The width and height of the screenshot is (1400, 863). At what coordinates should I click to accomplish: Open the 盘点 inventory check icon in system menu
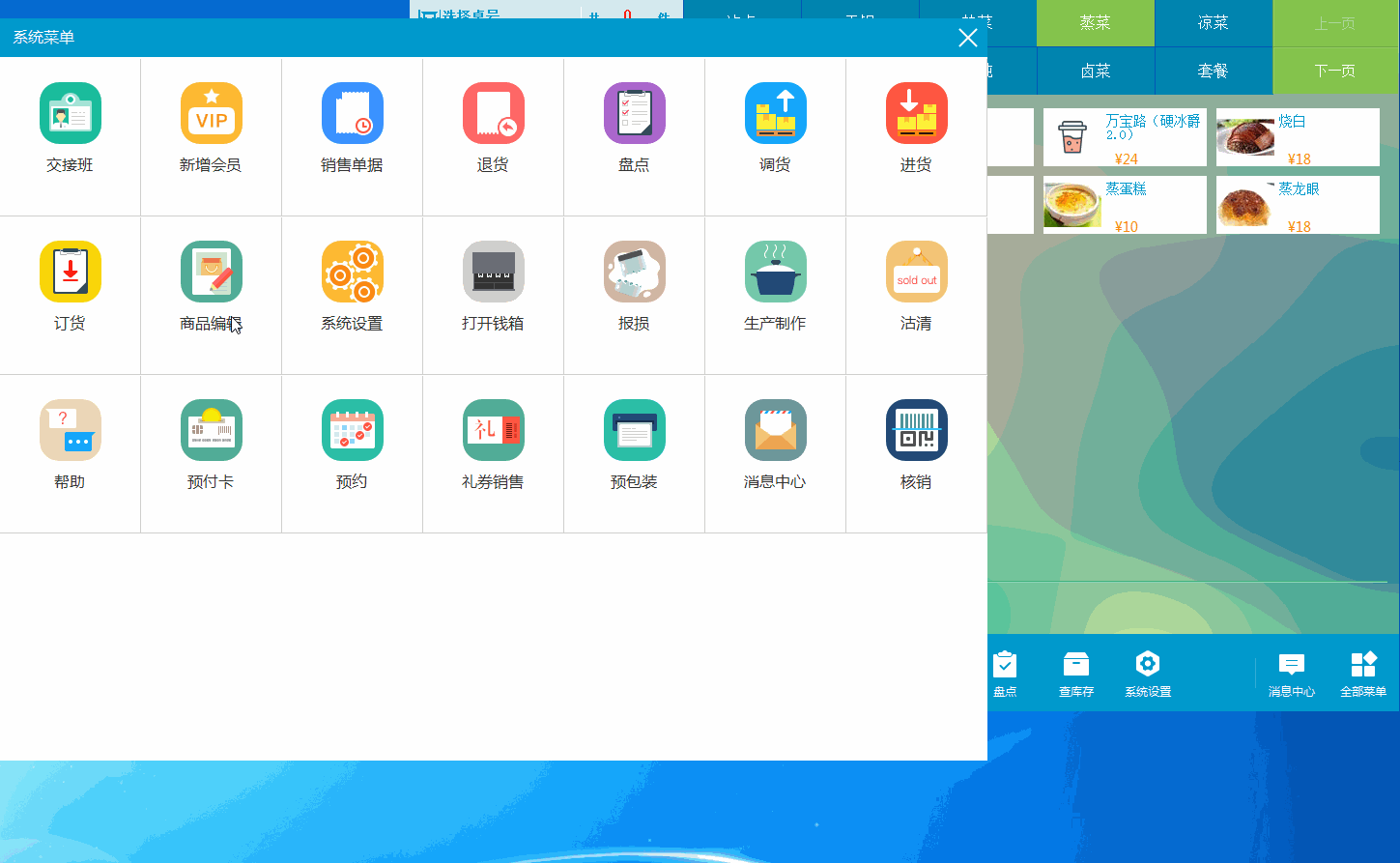[634, 114]
